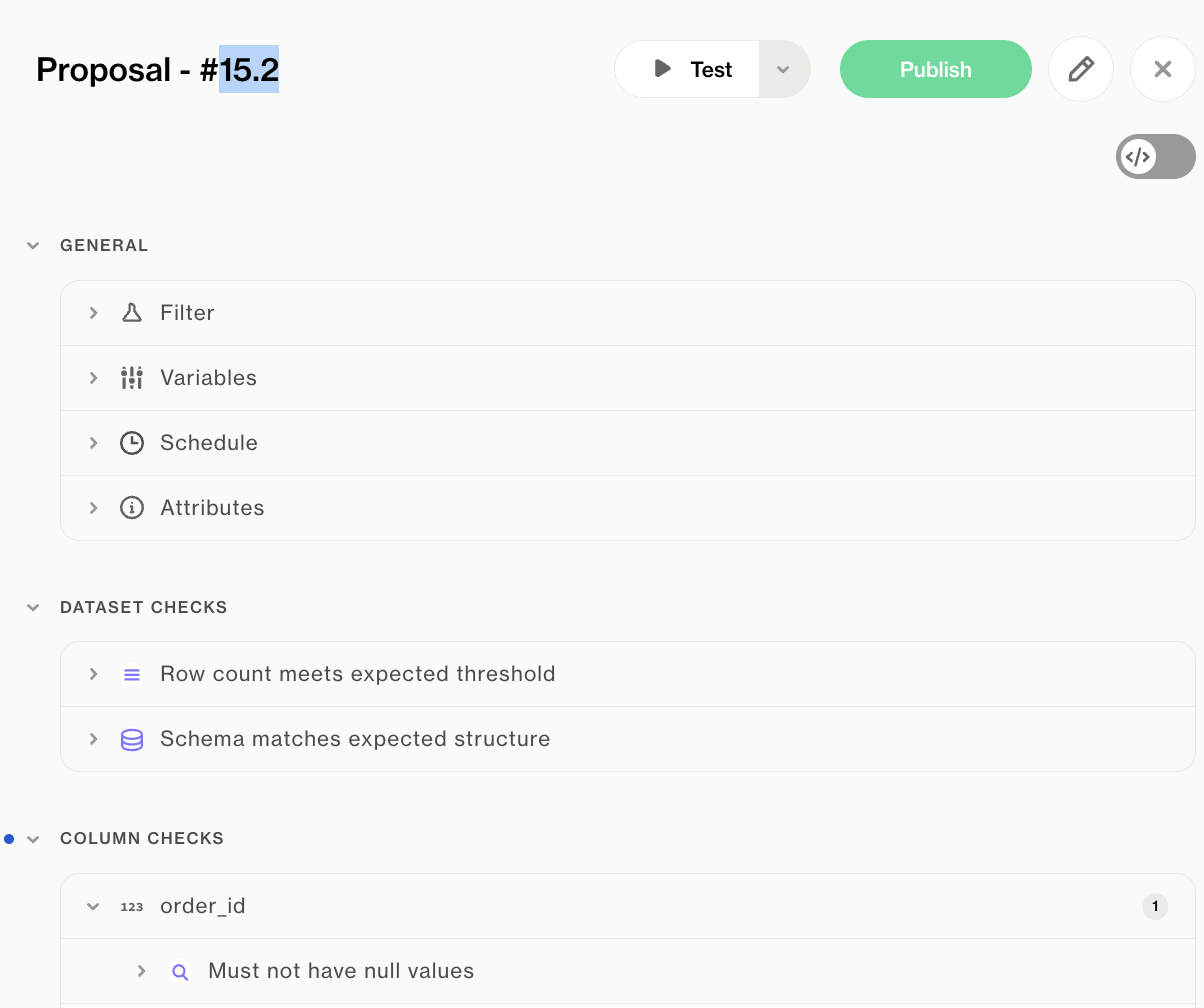Expand the Filter row chevron
Image resolution: width=1204 pixels, height=1008 pixels.
point(93,313)
